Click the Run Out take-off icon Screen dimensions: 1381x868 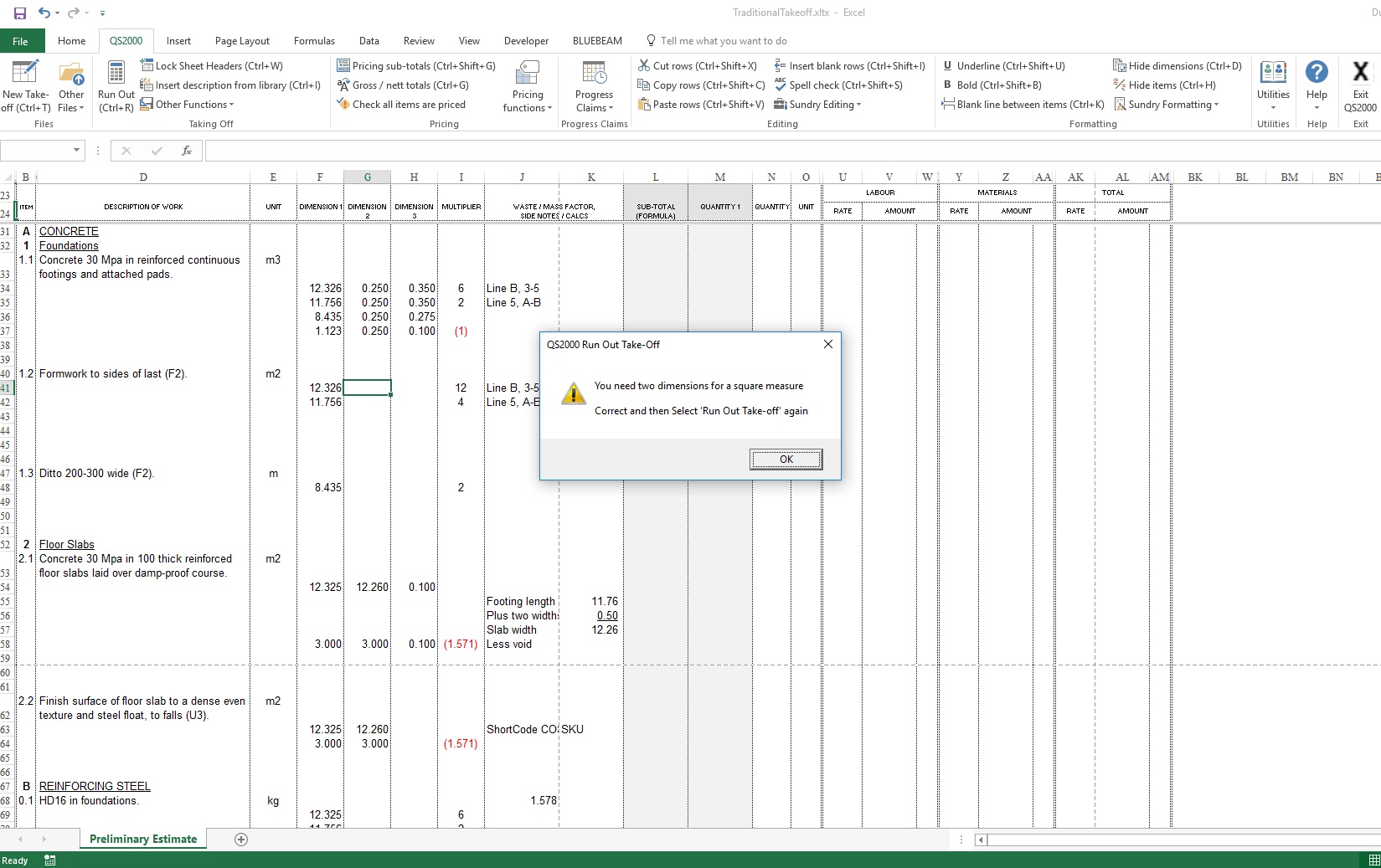(116, 74)
